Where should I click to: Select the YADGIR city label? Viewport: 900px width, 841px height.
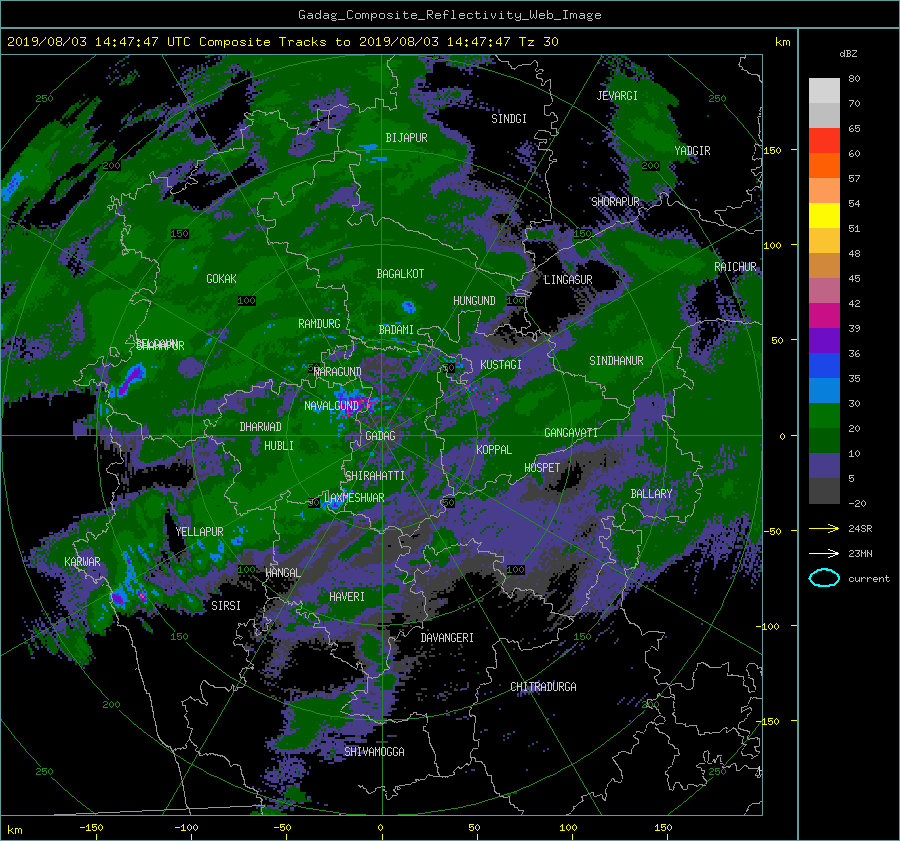(x=692, y=151)
